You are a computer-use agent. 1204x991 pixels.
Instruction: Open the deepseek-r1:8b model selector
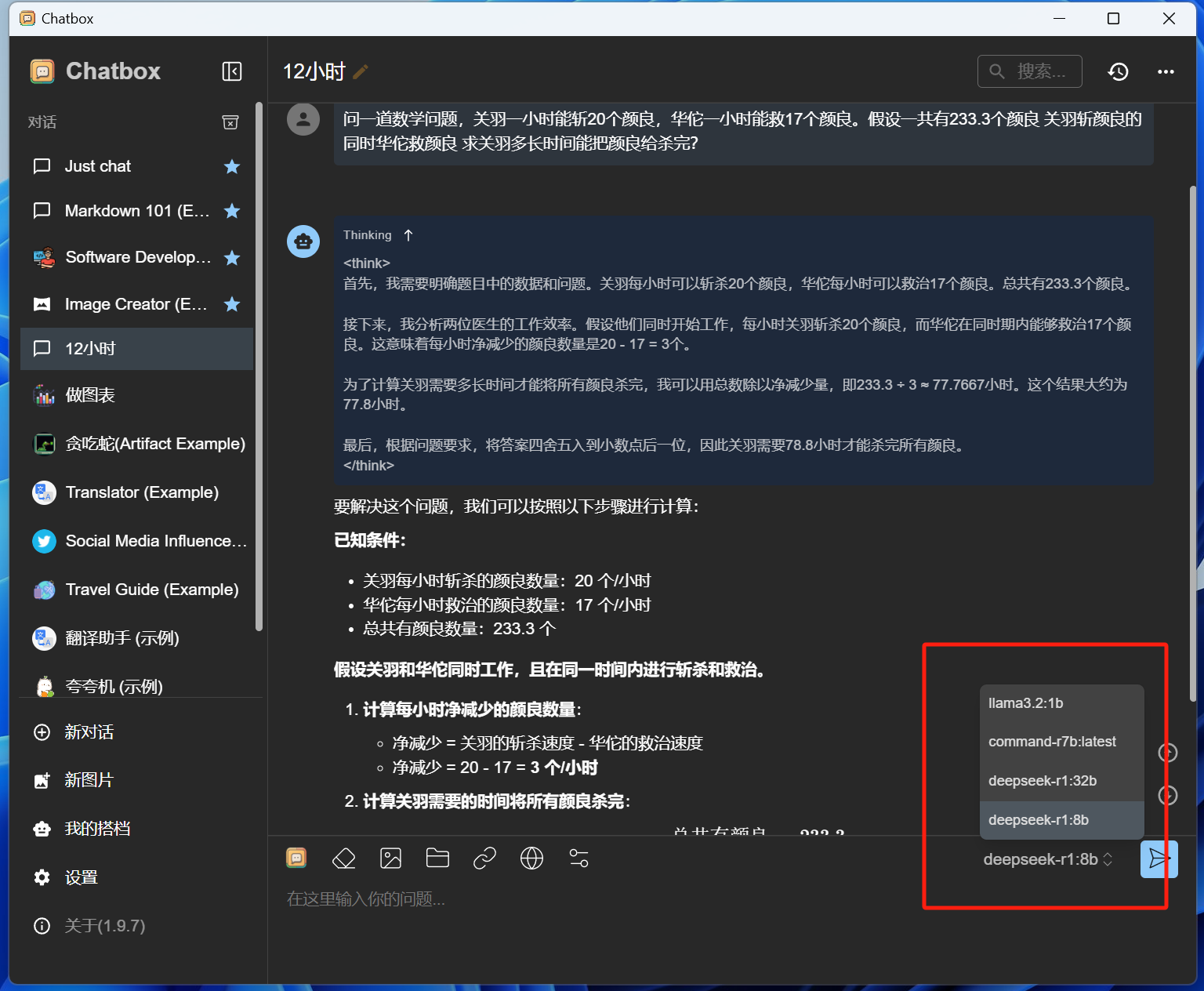coord(1047,859)
